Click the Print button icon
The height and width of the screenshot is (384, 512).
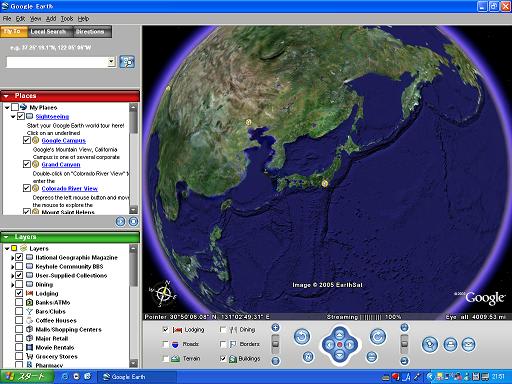coord(450,345)
